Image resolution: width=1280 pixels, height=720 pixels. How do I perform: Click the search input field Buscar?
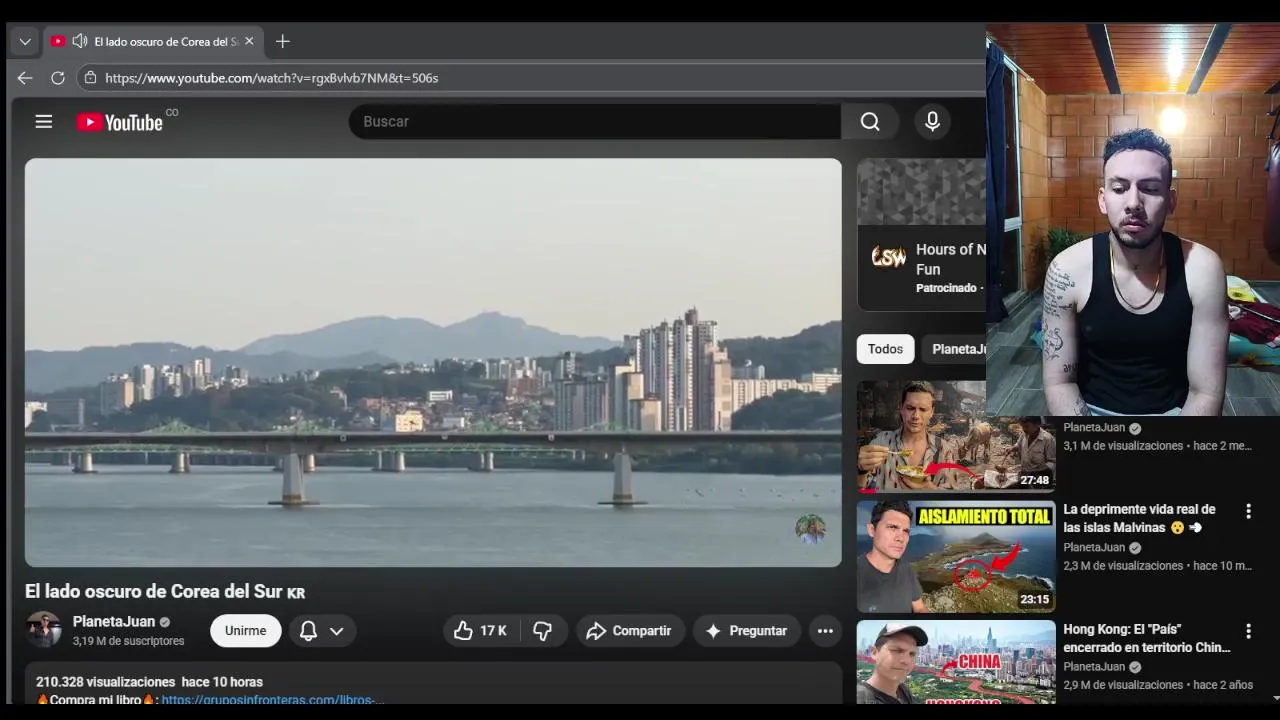click(595, 122)
